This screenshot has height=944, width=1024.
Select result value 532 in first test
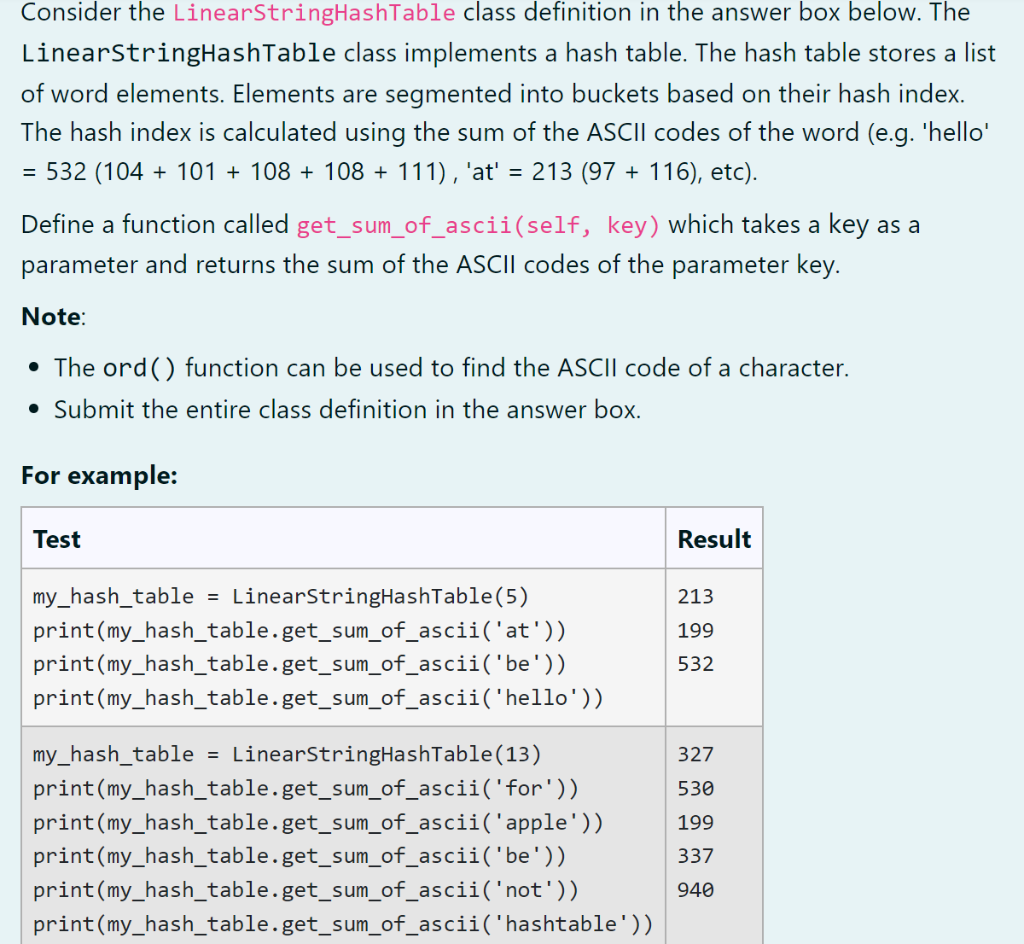coord(693,663)
